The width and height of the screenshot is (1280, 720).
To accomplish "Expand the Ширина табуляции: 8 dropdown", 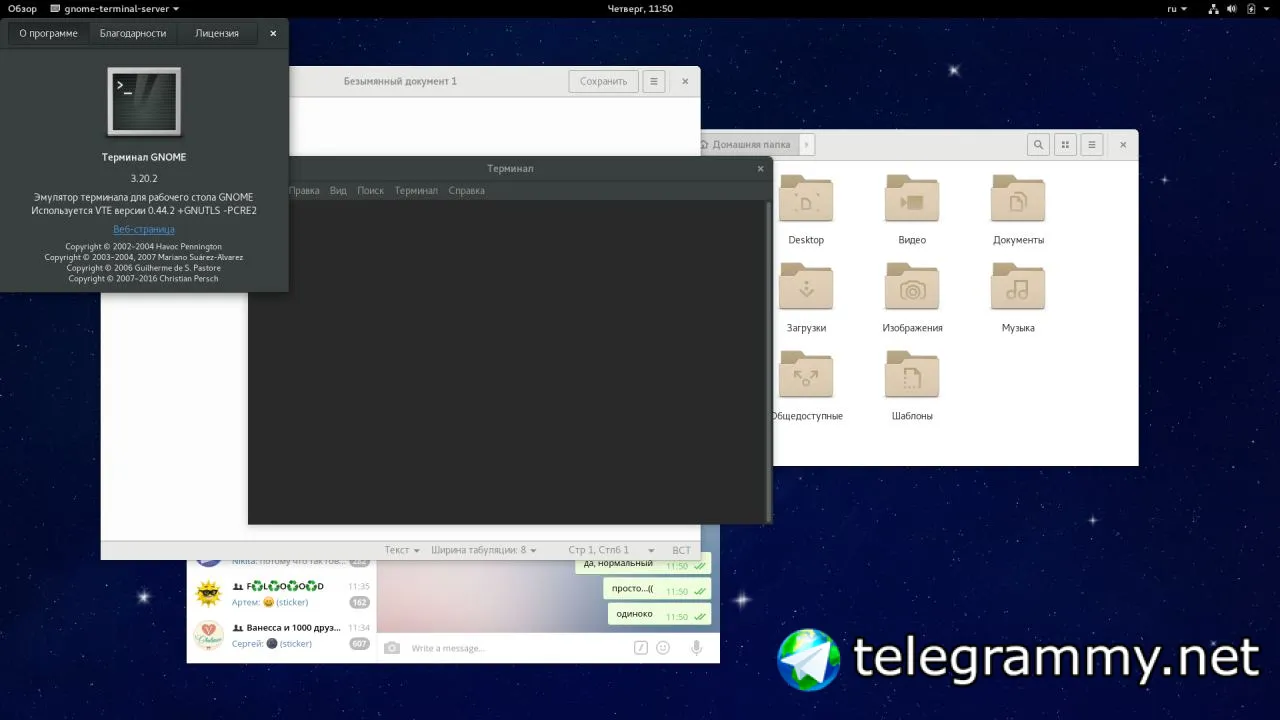I will coord(484,550).
